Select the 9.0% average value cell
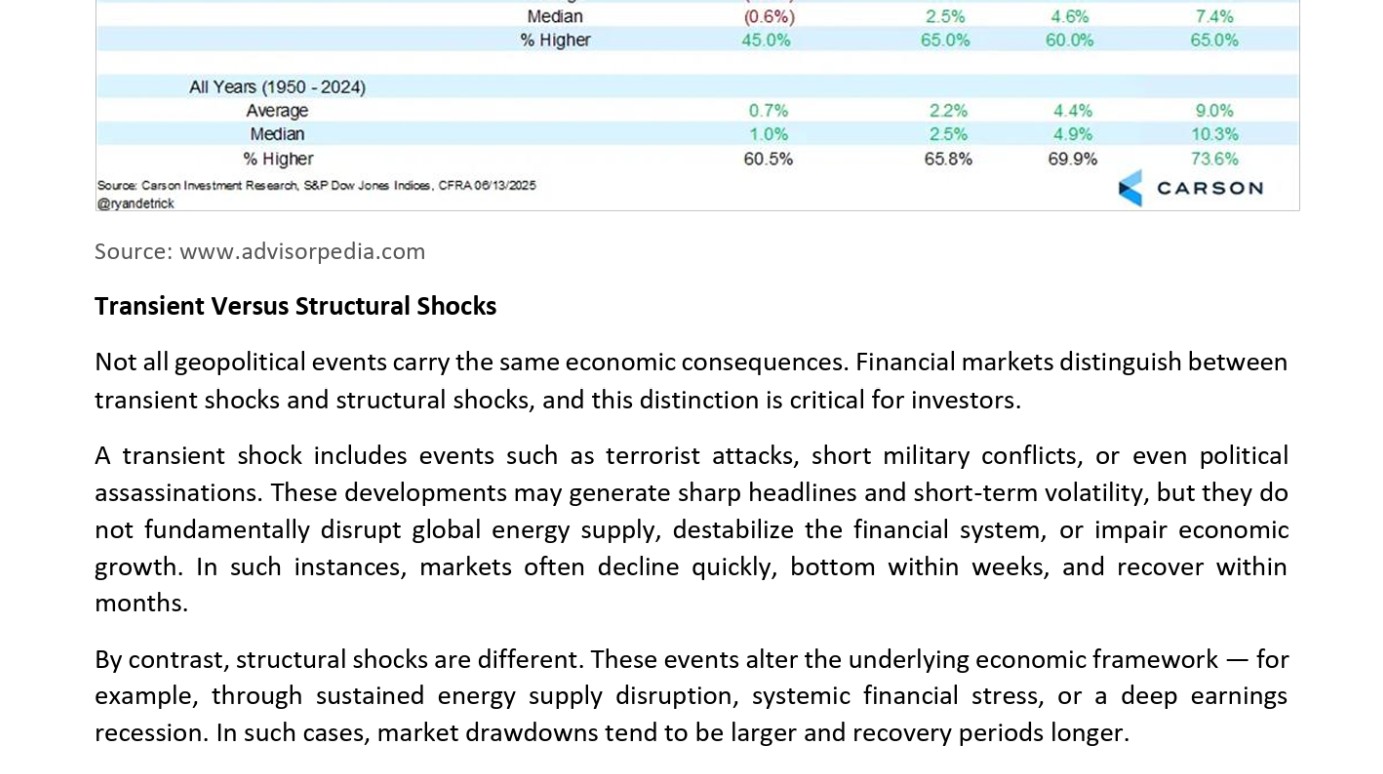Viewport: 1383px width, 774px height. (1214, 111)
